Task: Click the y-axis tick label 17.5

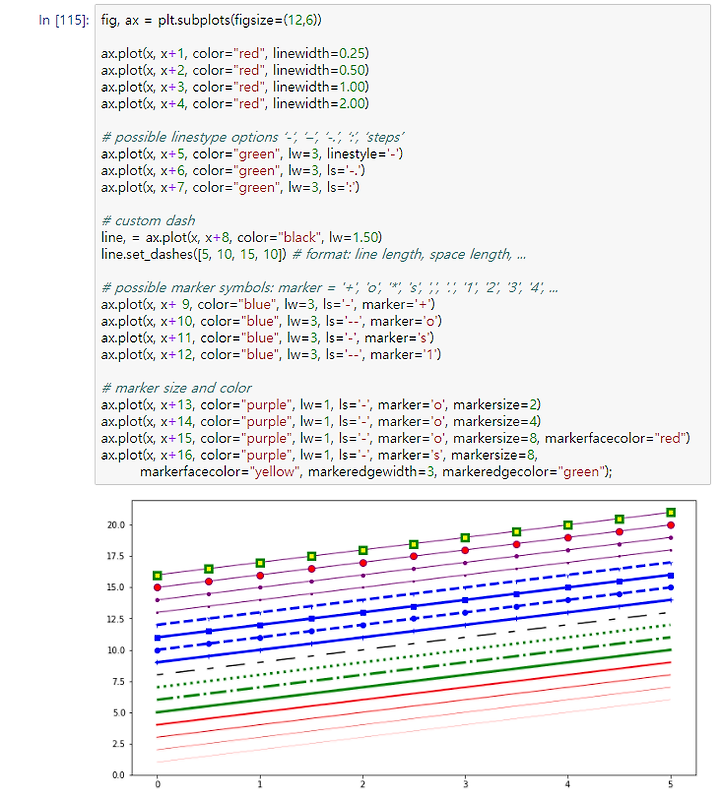Action: (x=116, y=556)
